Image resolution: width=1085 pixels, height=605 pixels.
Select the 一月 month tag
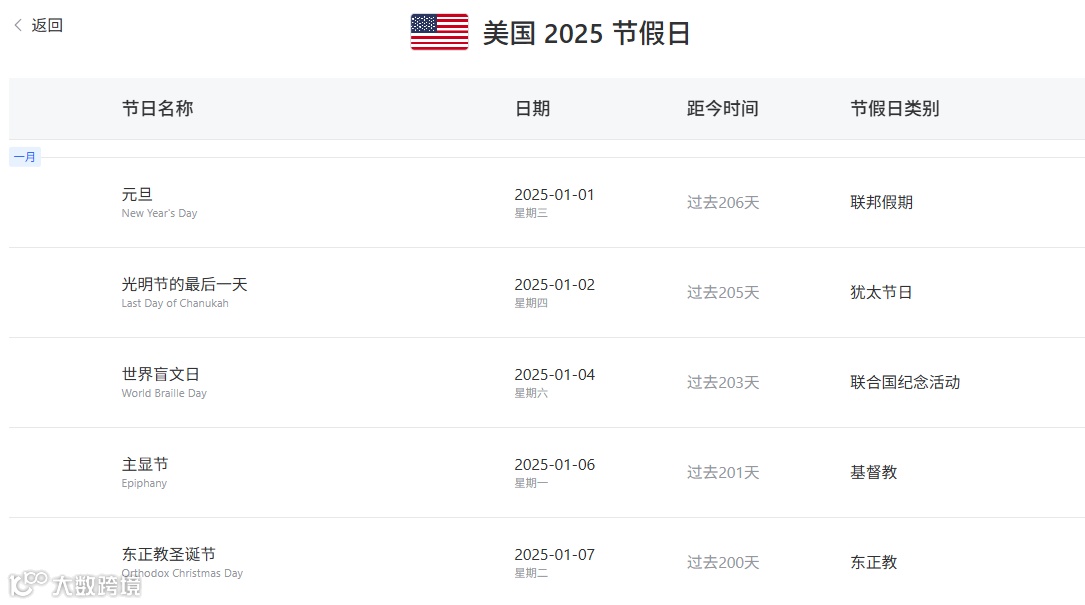[x=25, y=157]
